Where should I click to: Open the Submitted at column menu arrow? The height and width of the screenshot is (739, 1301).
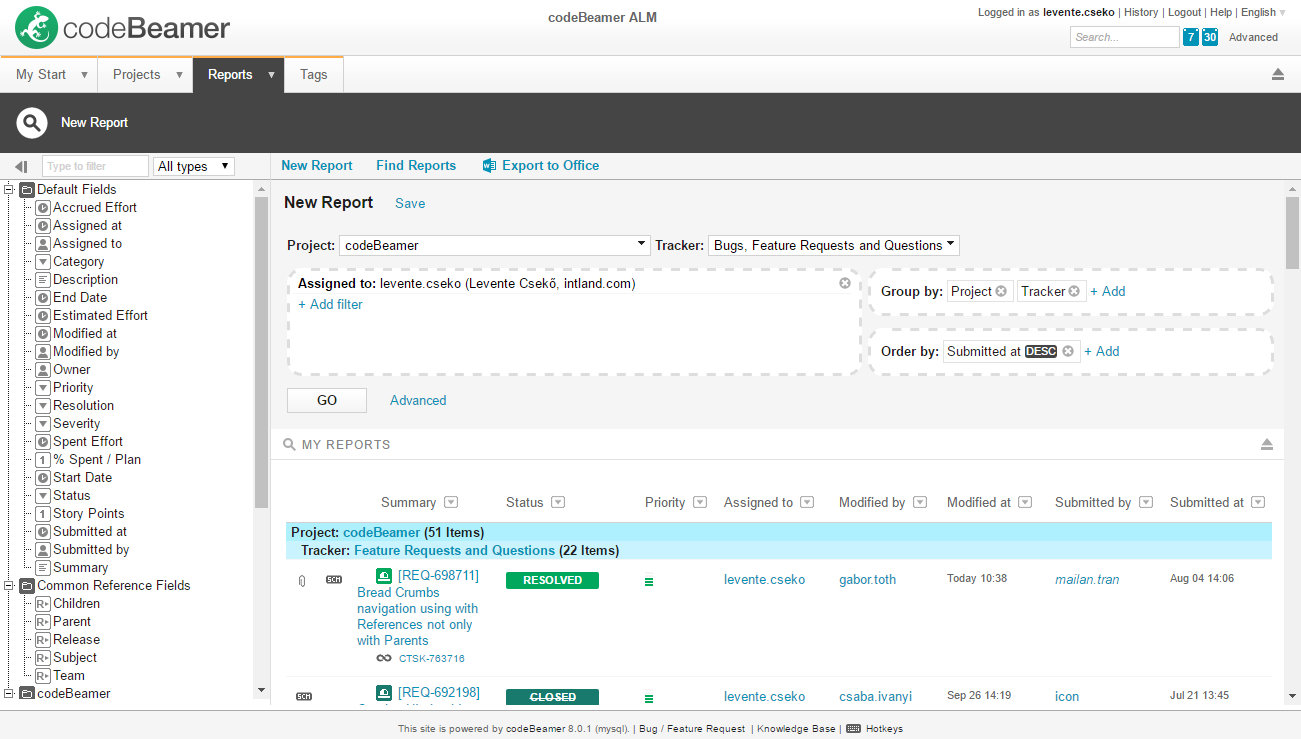pyautogui.click(x=1259, y=503)
